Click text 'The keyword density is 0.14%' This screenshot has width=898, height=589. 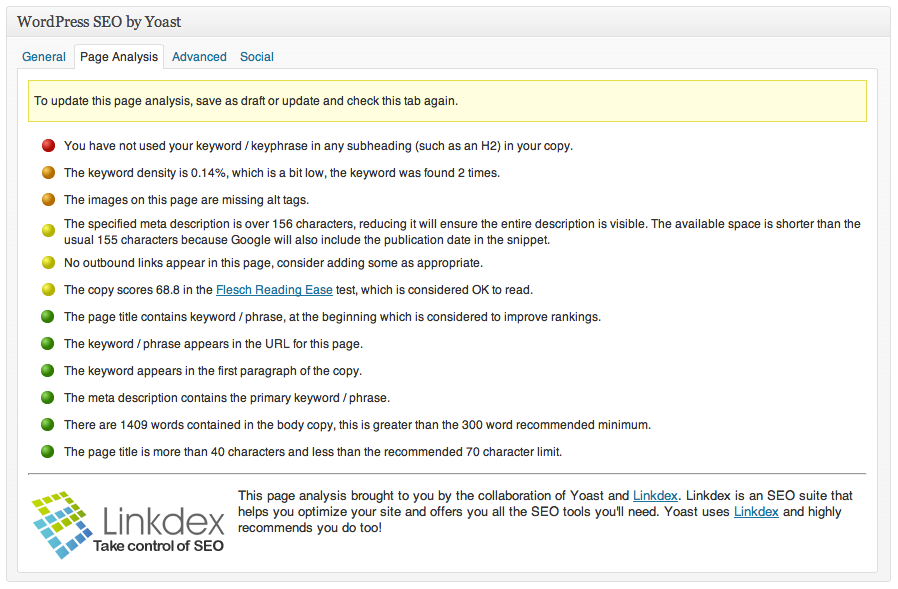(145, 173)
